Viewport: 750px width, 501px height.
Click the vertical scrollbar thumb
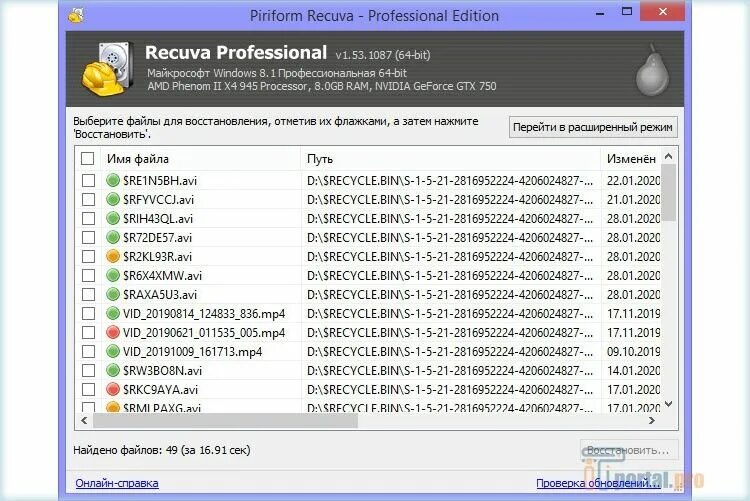(669, 192)
